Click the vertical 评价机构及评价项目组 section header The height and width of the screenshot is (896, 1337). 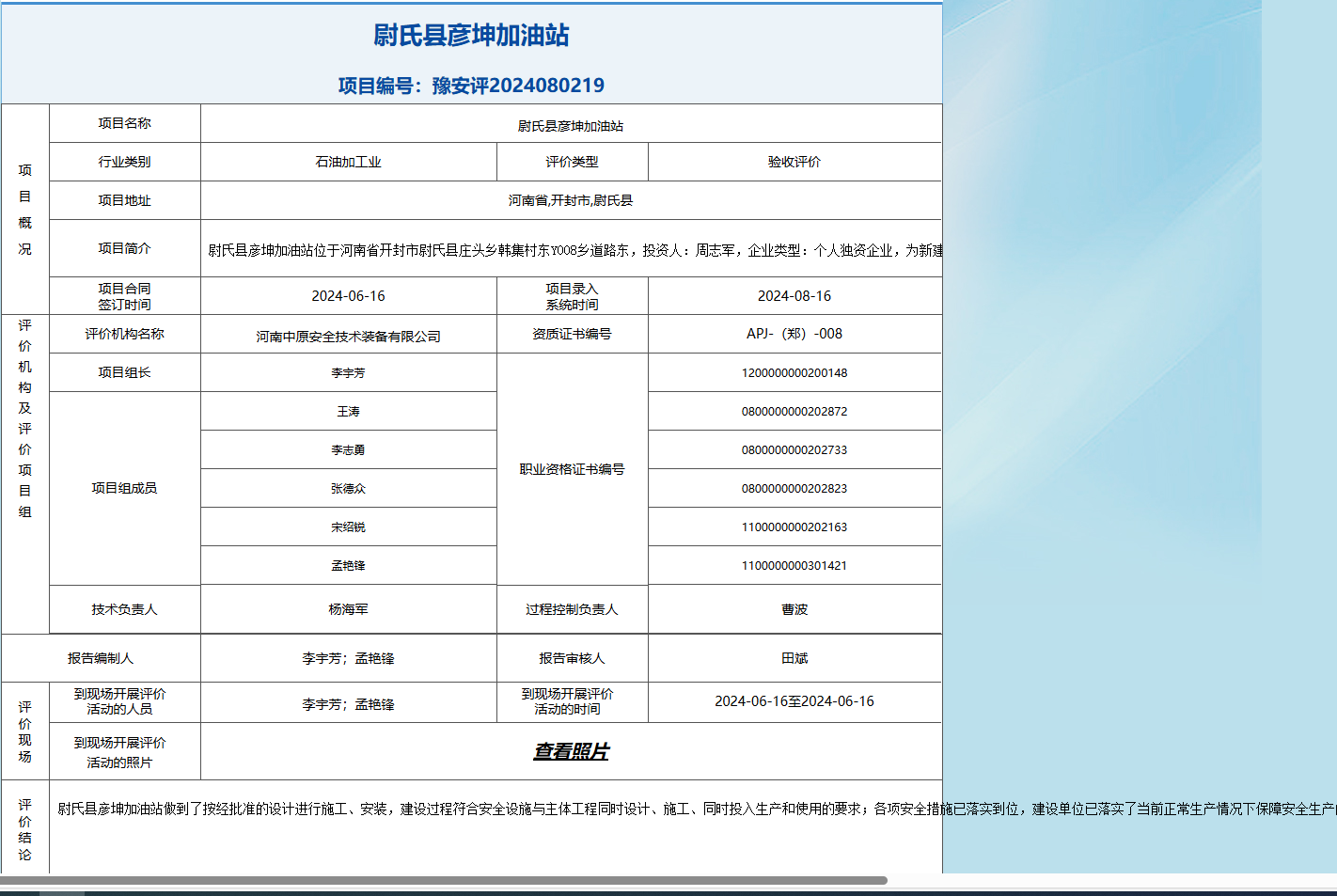[25, 418]
